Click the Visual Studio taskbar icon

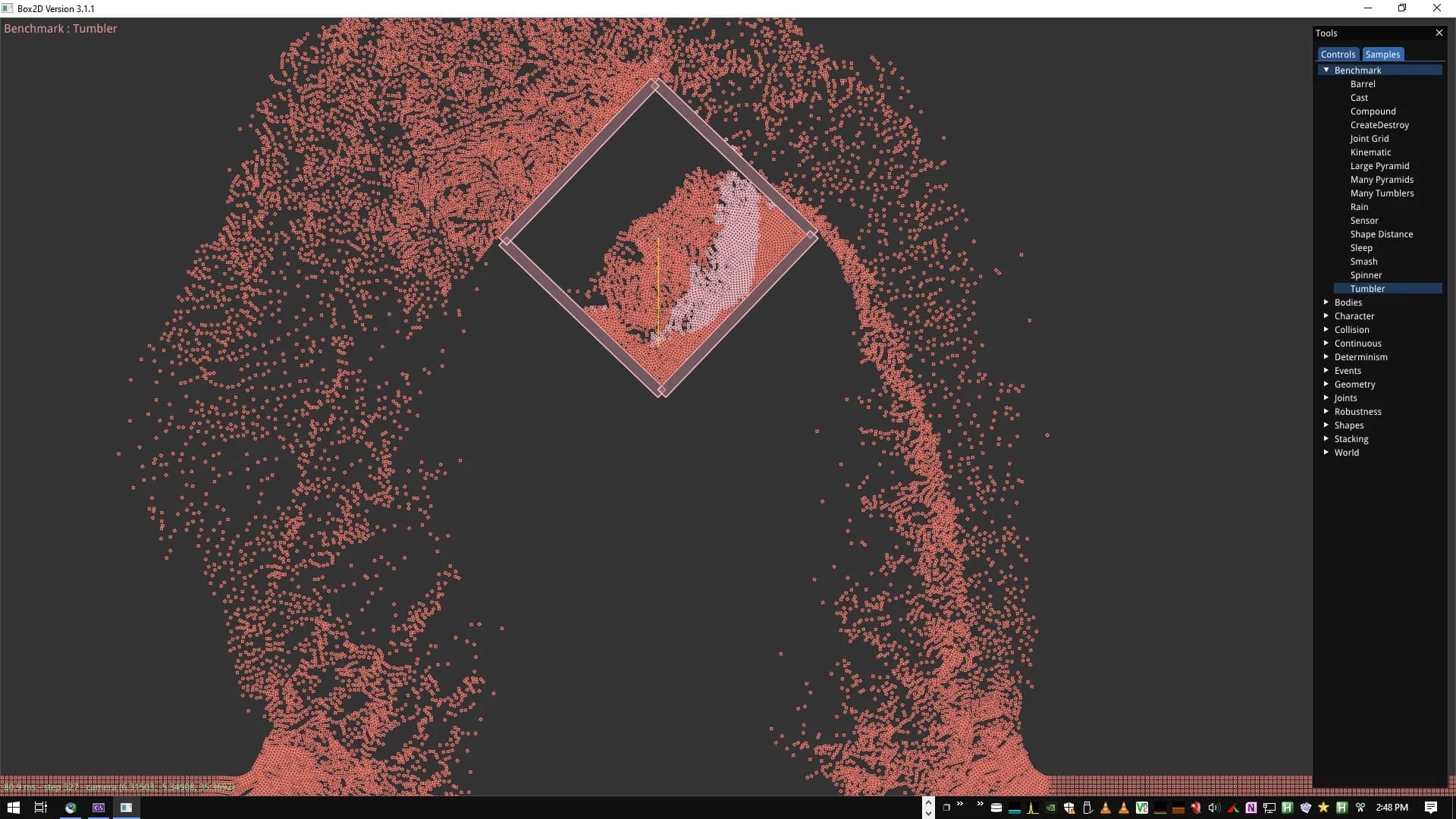point(99,808)
